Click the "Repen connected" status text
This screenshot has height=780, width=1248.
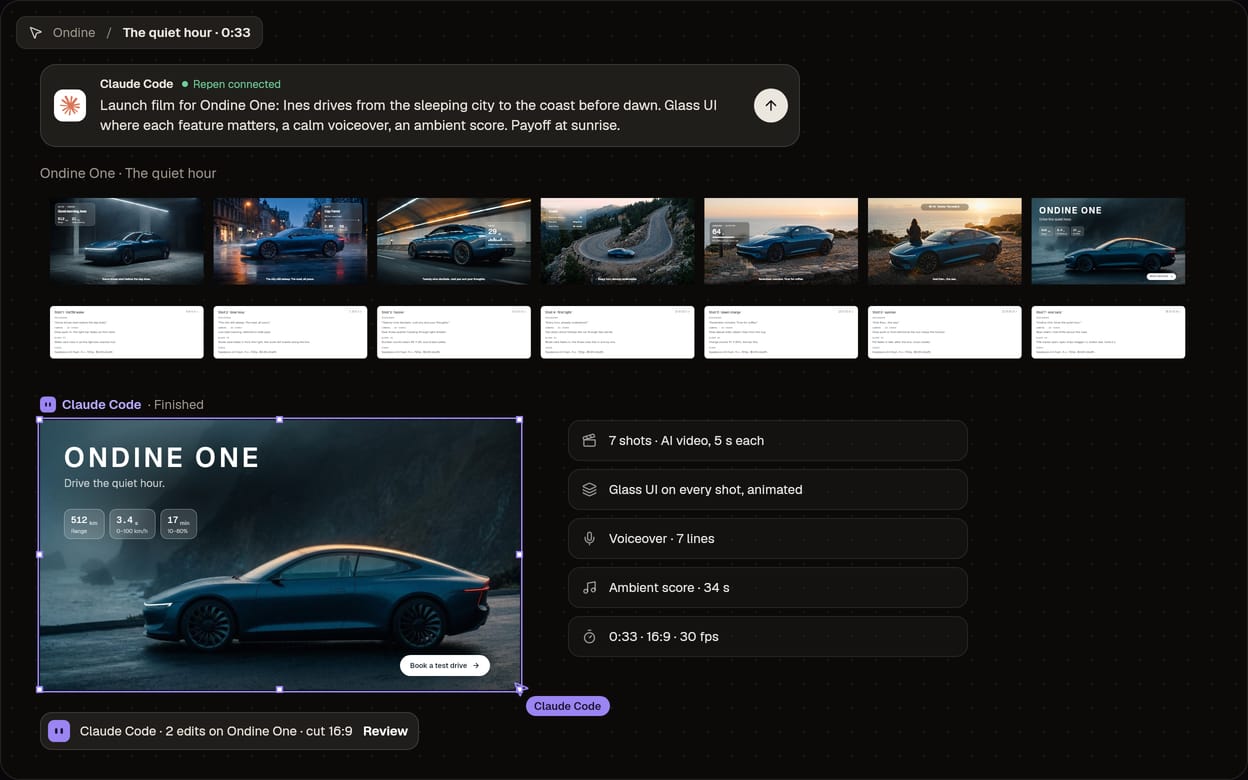pos(237,84)
